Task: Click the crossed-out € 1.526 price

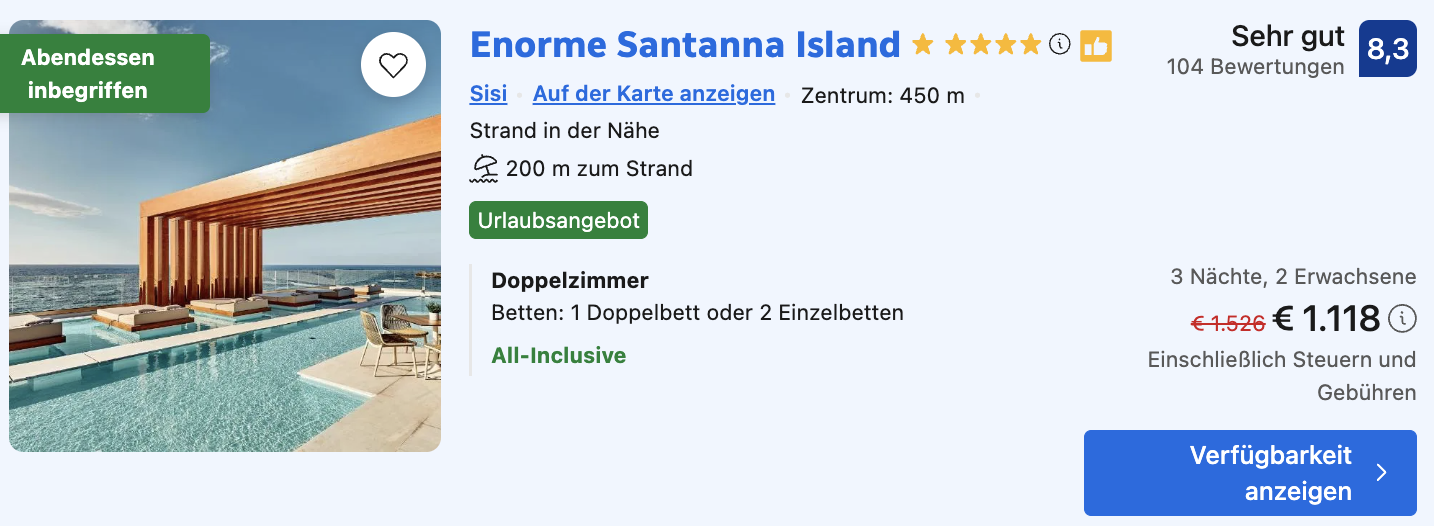Action: 1228,323
